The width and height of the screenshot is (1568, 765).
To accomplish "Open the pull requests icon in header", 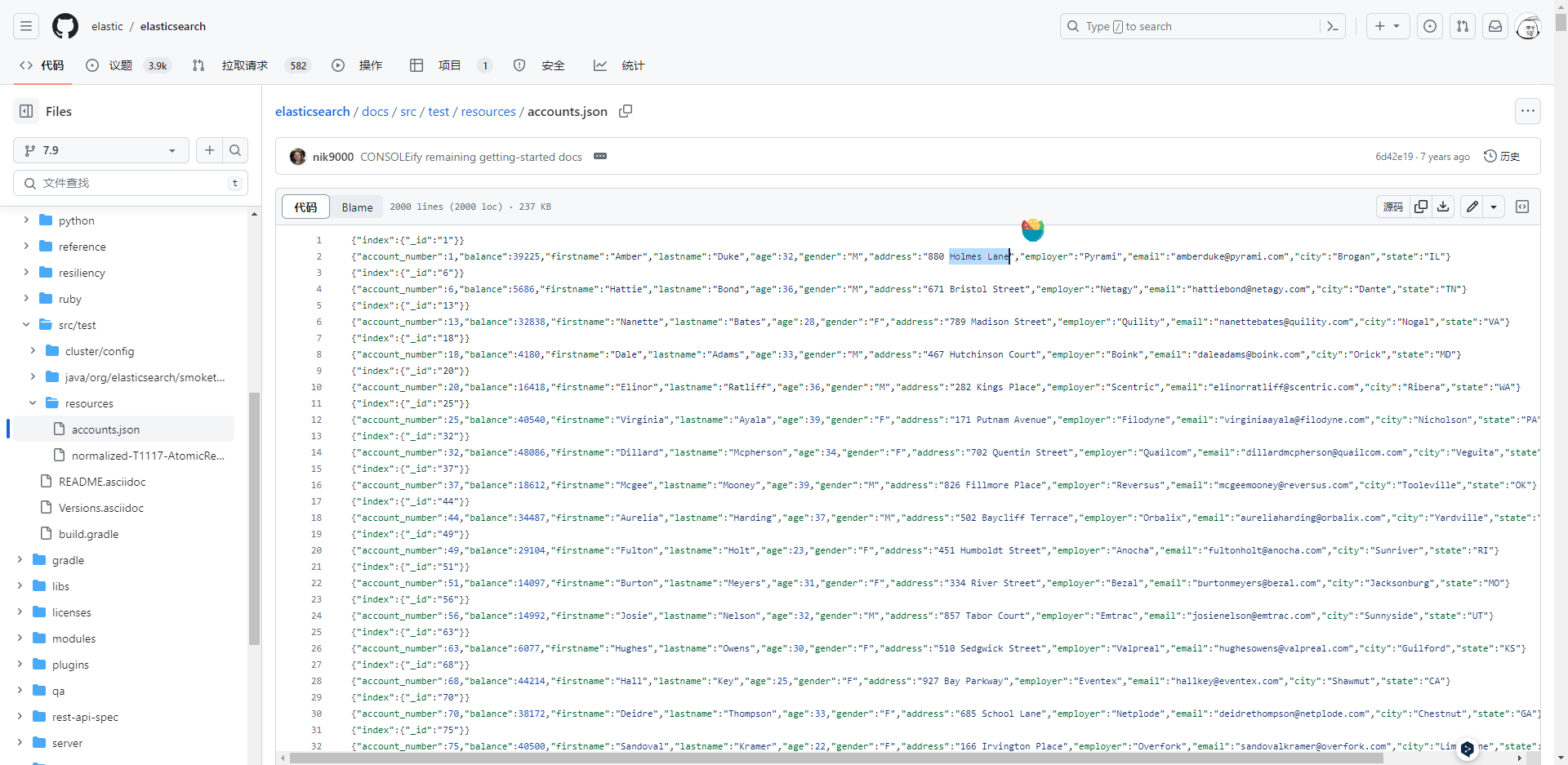I will tap(1463, 26).
